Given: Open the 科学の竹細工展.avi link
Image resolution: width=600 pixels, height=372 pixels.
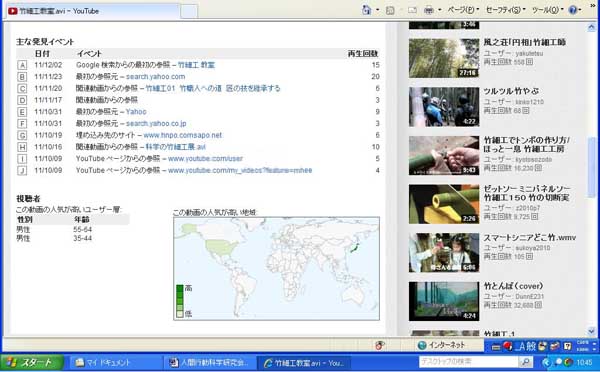Looking at the screenshot, I should tap(176, 147).
